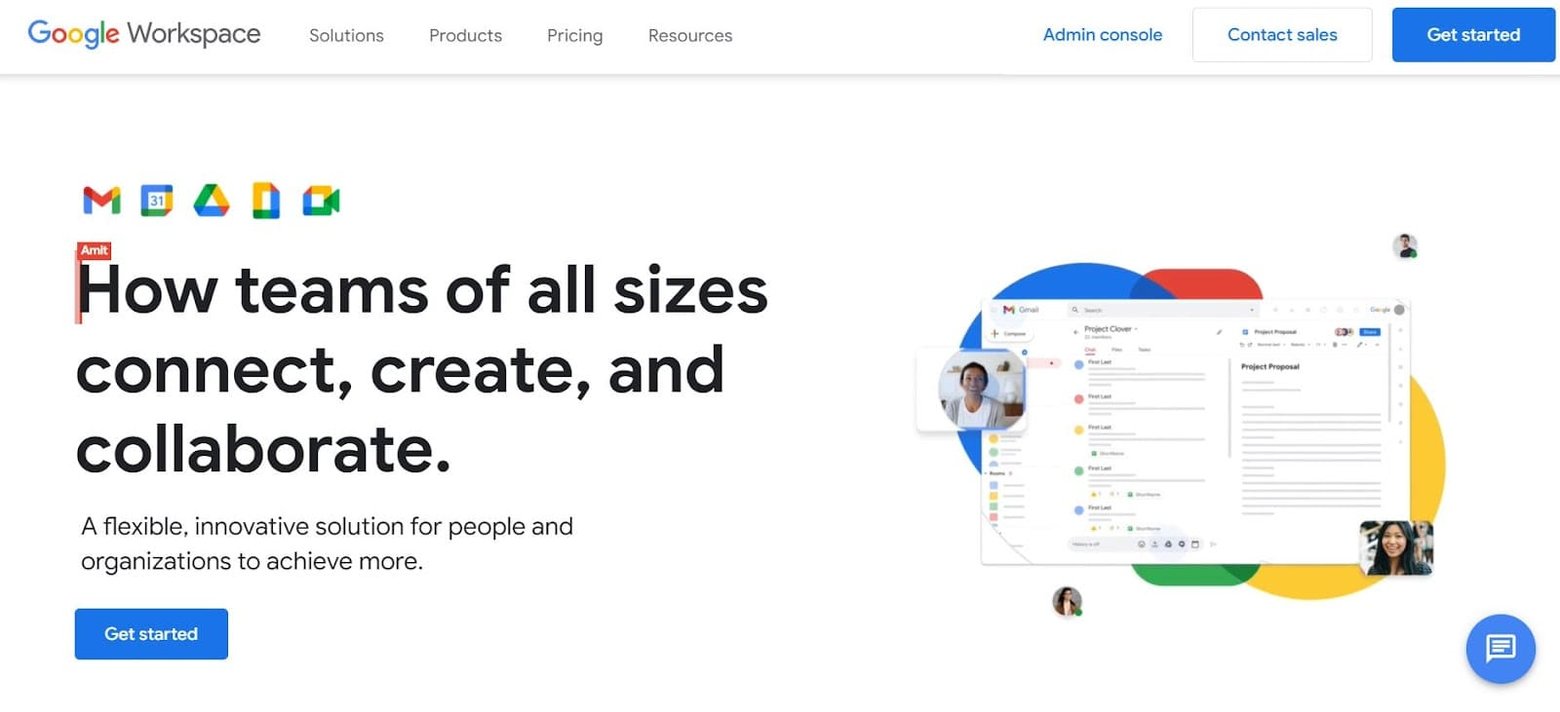Viewport: 1560px width, 712px height.
Task: Select the Google Meet camera icon
Action: [x=319, y=200]
